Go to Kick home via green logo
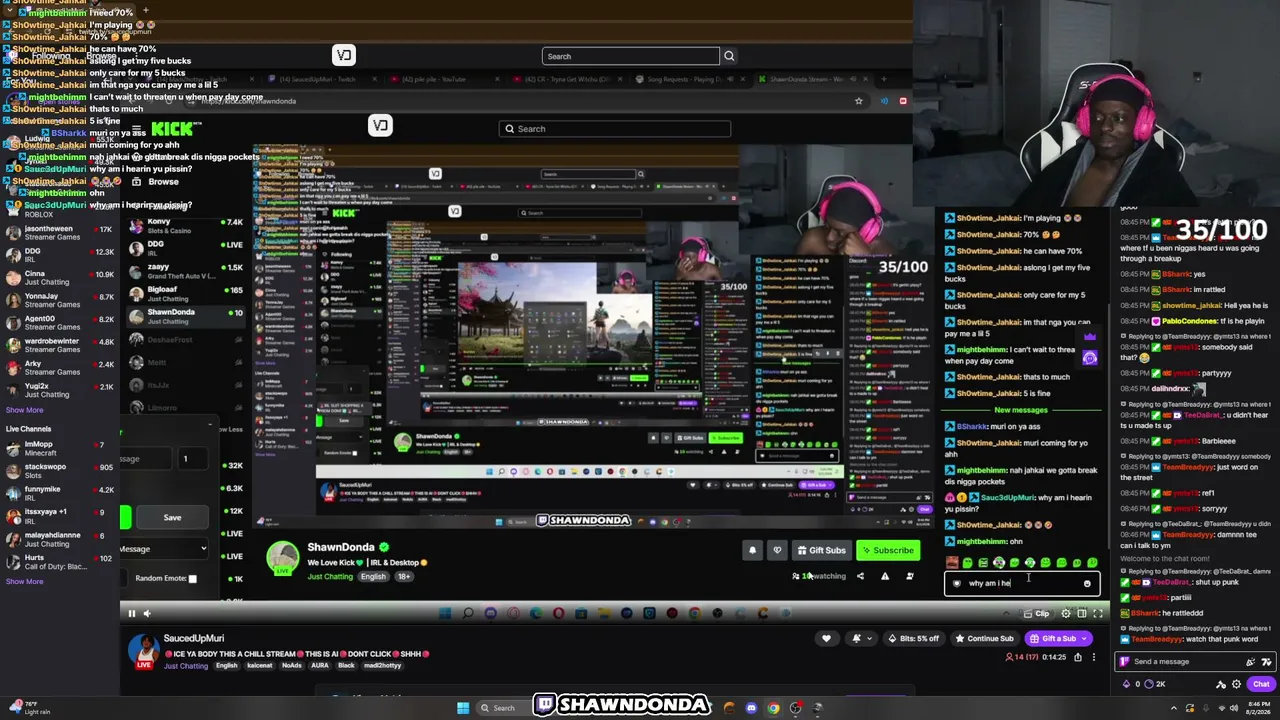The width and height of the screenshot is (1280, 720). (x=176, y=128)
